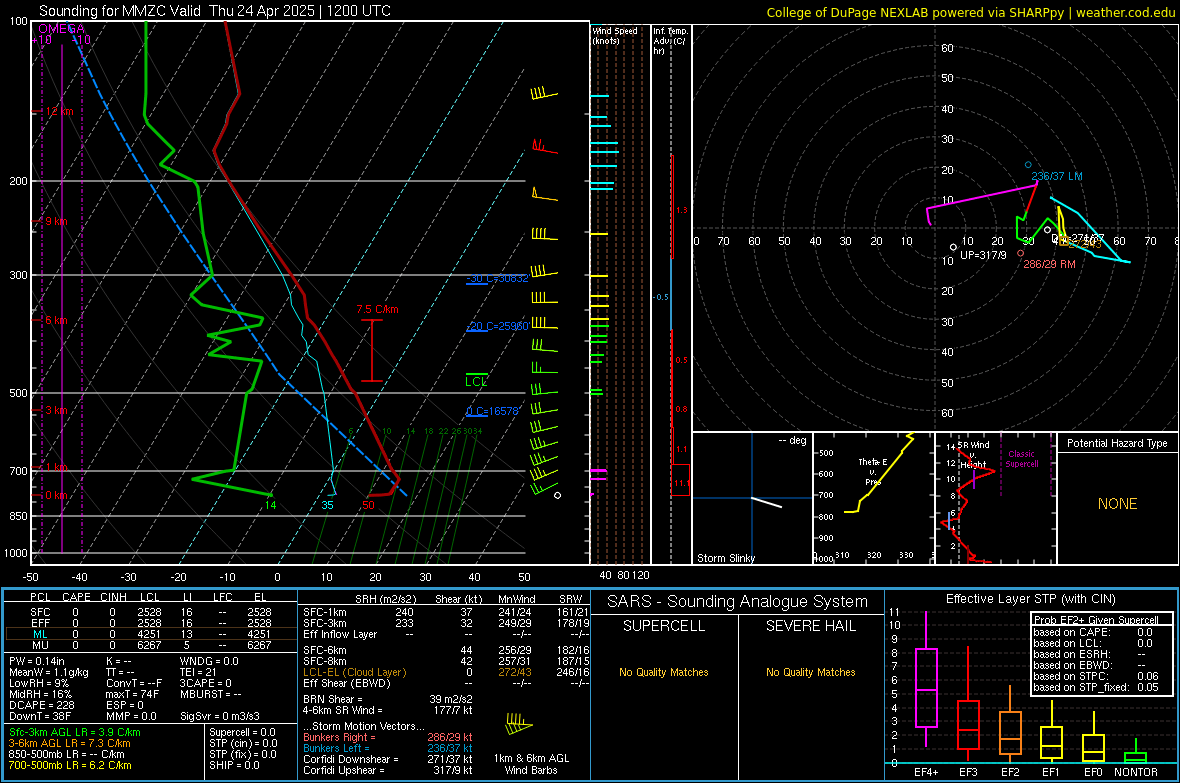Click No Quality Matches under SUPERCELL
The height and width of the screenshot is (783, 1180).
coord(664,672)
